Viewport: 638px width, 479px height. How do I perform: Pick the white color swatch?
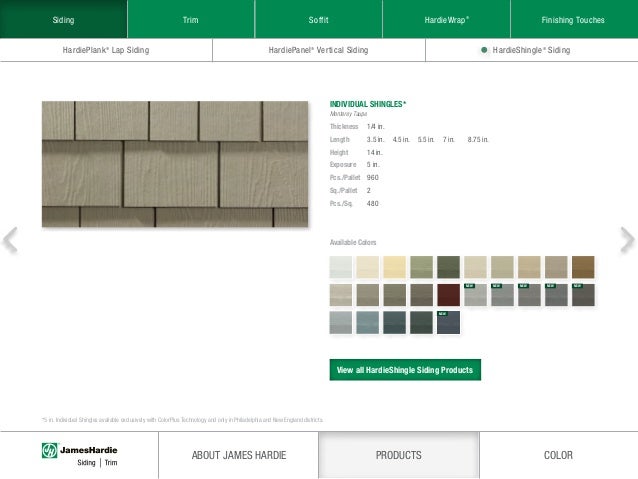coord(341,267)
